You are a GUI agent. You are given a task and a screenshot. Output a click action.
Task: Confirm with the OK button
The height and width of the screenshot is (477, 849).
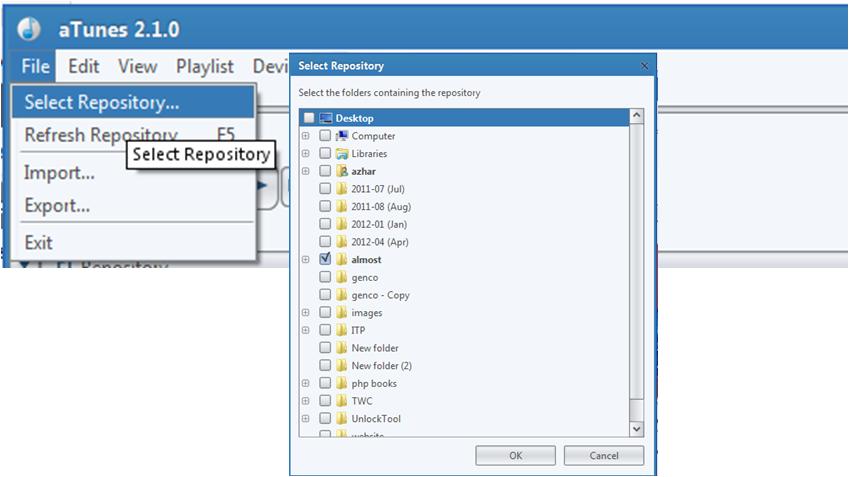(515, 455)
